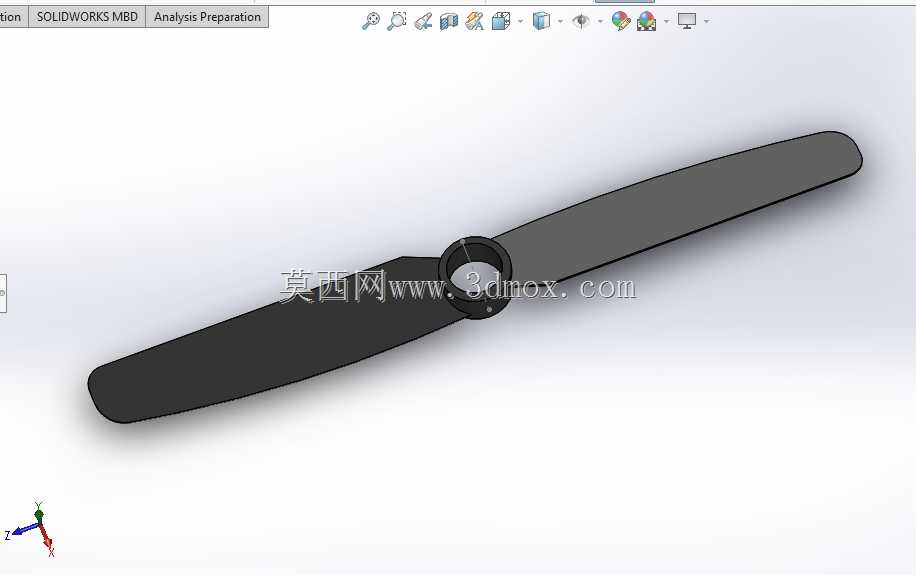Image resolution: width=916 pixels, height=575 pixels.
Task: Click the left-edge panel collapse handle
Action: tap(3, 293)
